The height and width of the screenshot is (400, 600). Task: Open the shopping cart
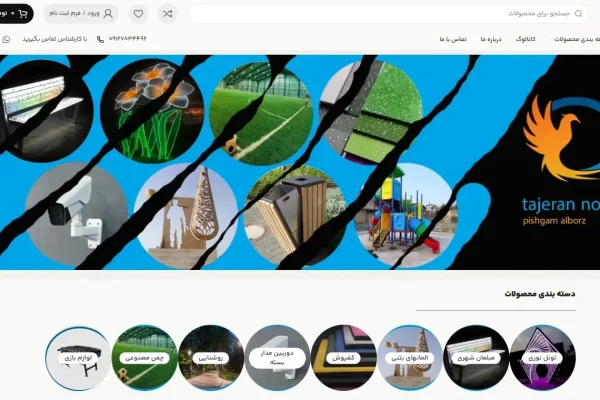(x=15, y=14)
